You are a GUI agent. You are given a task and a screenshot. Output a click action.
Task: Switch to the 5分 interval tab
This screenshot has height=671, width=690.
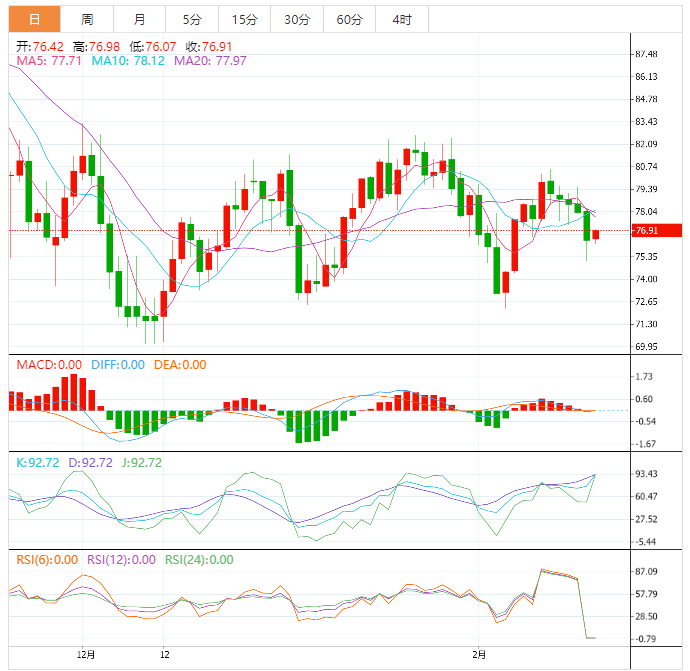tap(191, 20)
